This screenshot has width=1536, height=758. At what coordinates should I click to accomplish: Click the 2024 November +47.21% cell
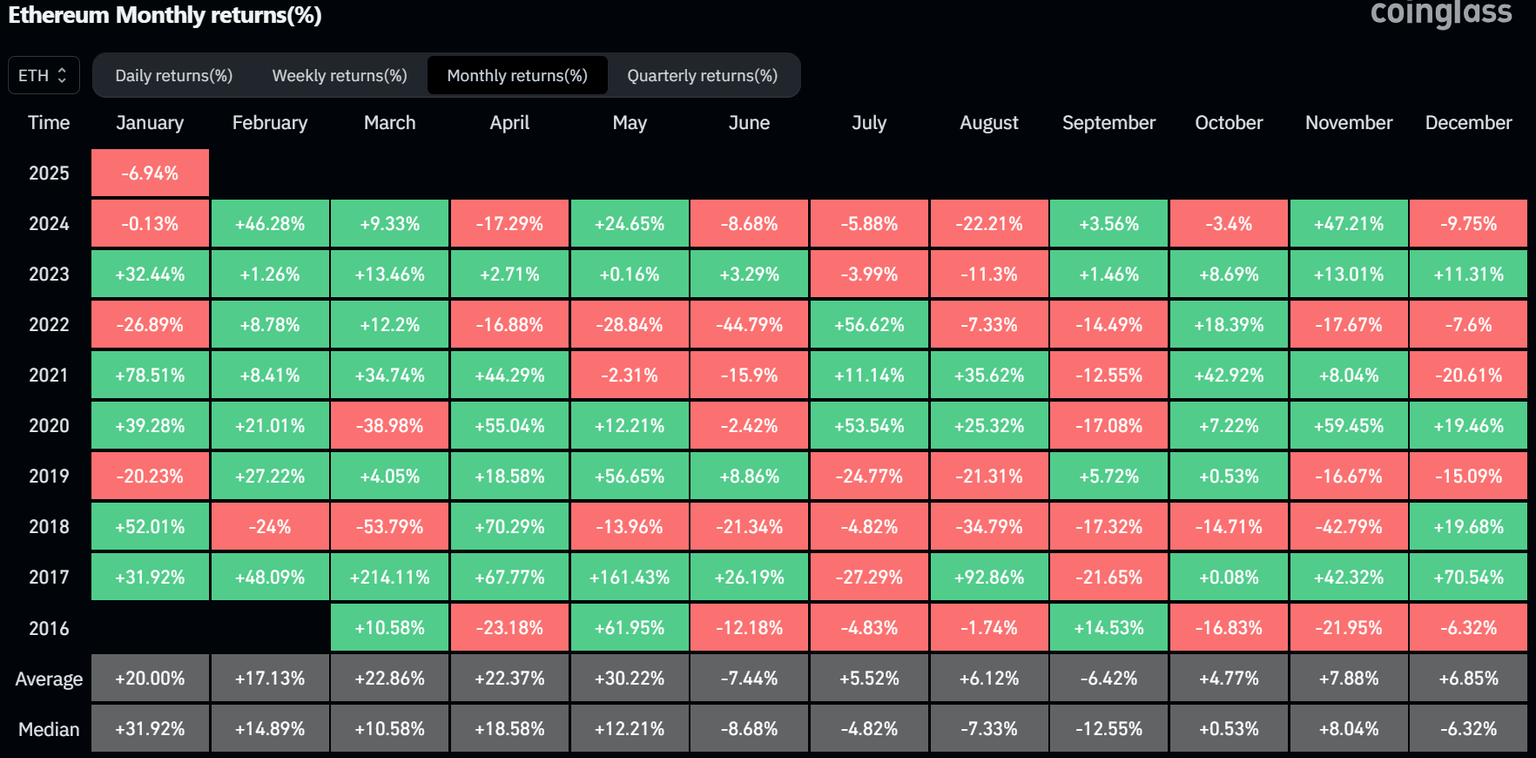(x=1348, y=223)
